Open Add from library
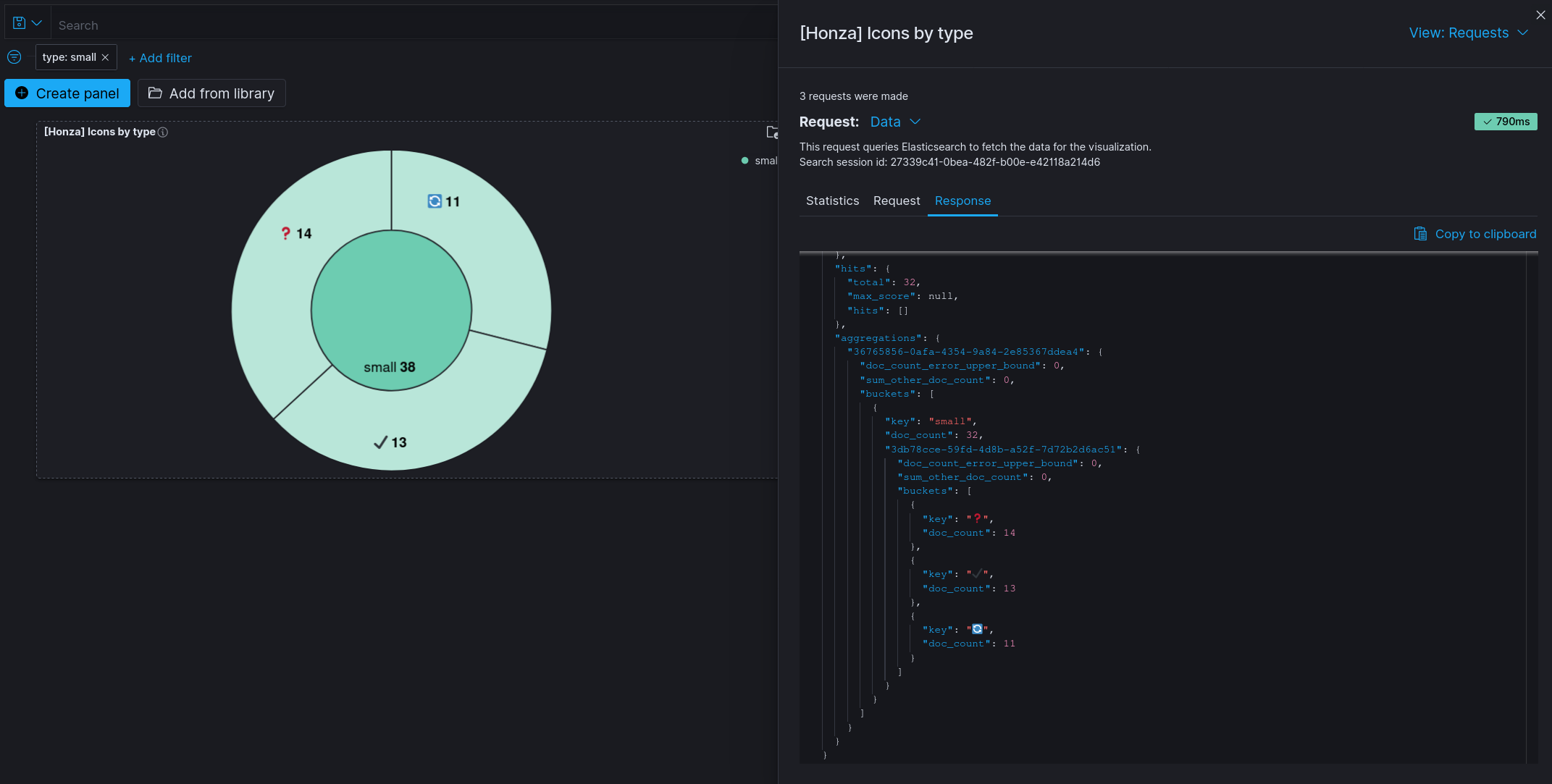The width and height of the screenshot is (1552, 784). 211,93
